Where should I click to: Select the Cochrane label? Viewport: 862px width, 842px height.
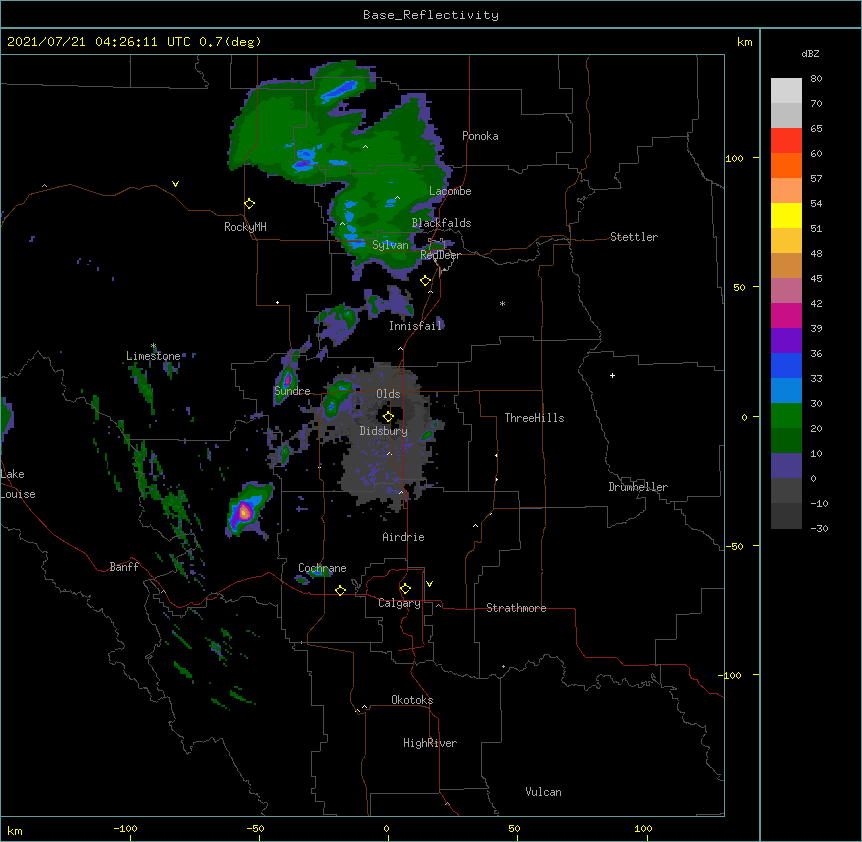(322, 568)
